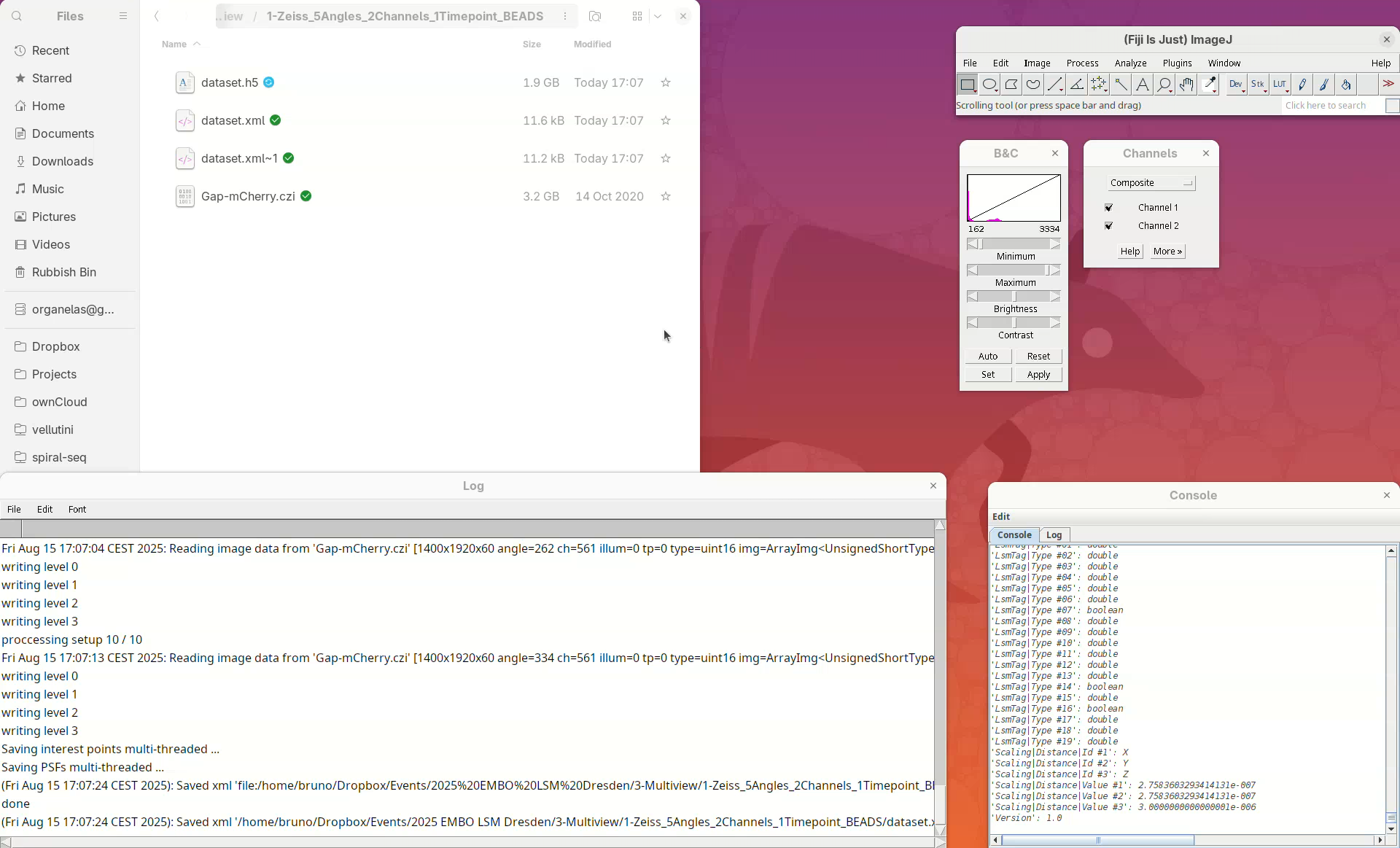The height and width of the screenshot is (848, 1400).
Task: Select the Text tool
Action: (1143, 85)
